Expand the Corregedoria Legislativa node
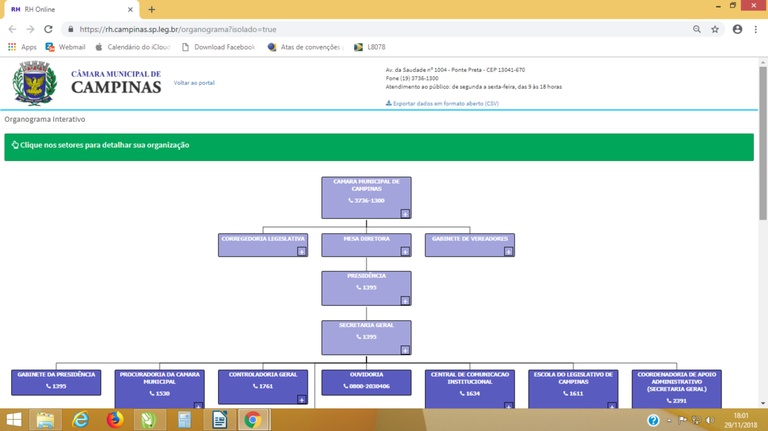The image size is (768, 431). [302, 251]
